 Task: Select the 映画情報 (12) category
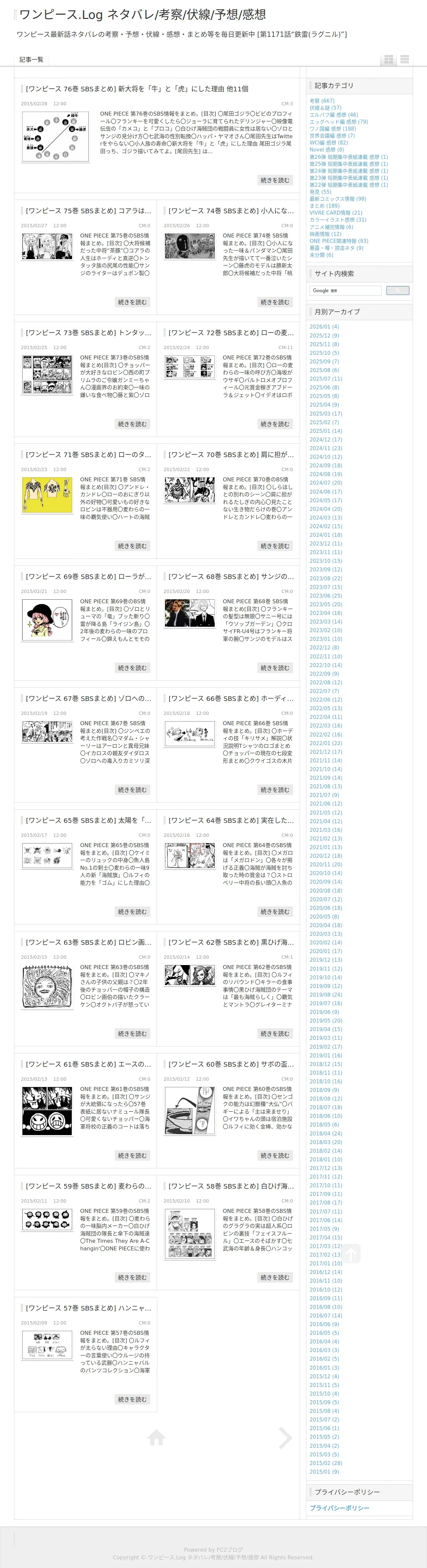(325, 234)
